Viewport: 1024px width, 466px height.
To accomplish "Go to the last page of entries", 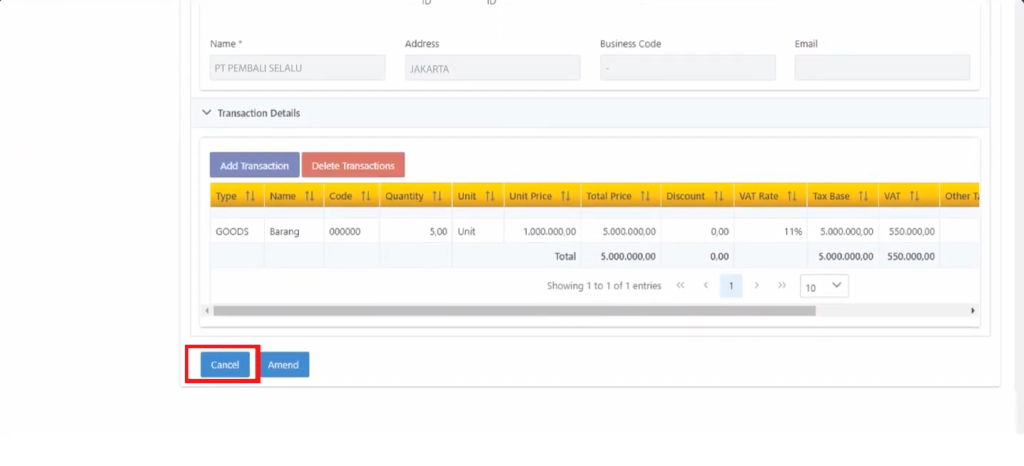I will 781,286.
